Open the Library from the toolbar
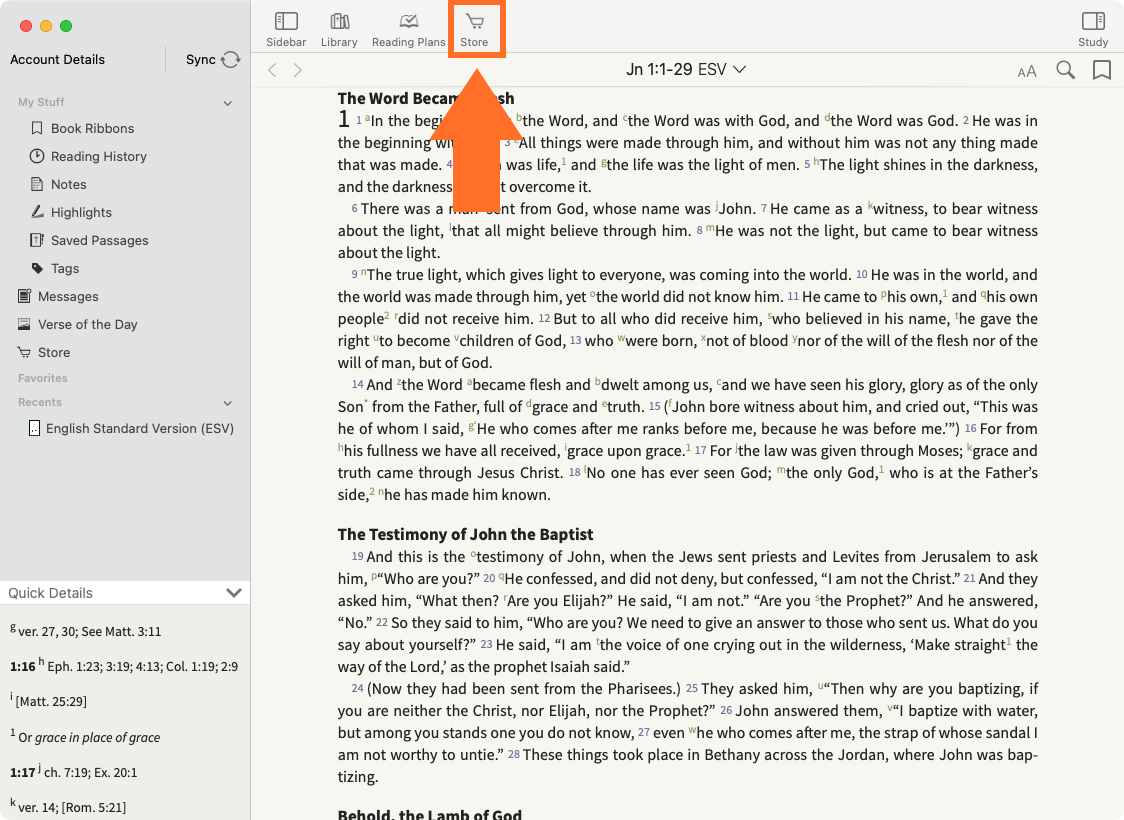 pyautogui.click(x=339, y=29)
